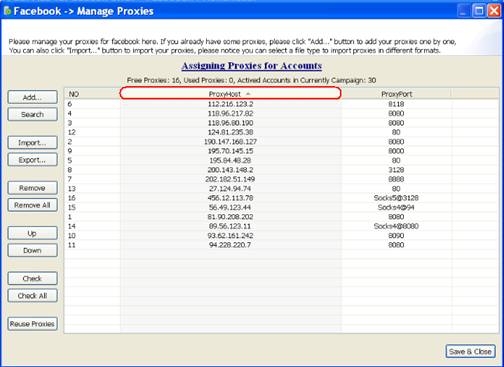
Task: Select proxy host 81.90.208.202
Action: click(230, 217)
